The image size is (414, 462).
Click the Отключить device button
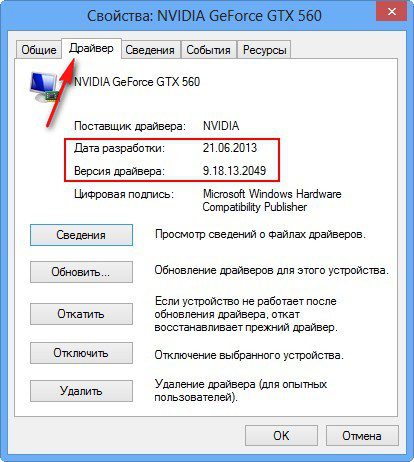(x=81, y=353)
